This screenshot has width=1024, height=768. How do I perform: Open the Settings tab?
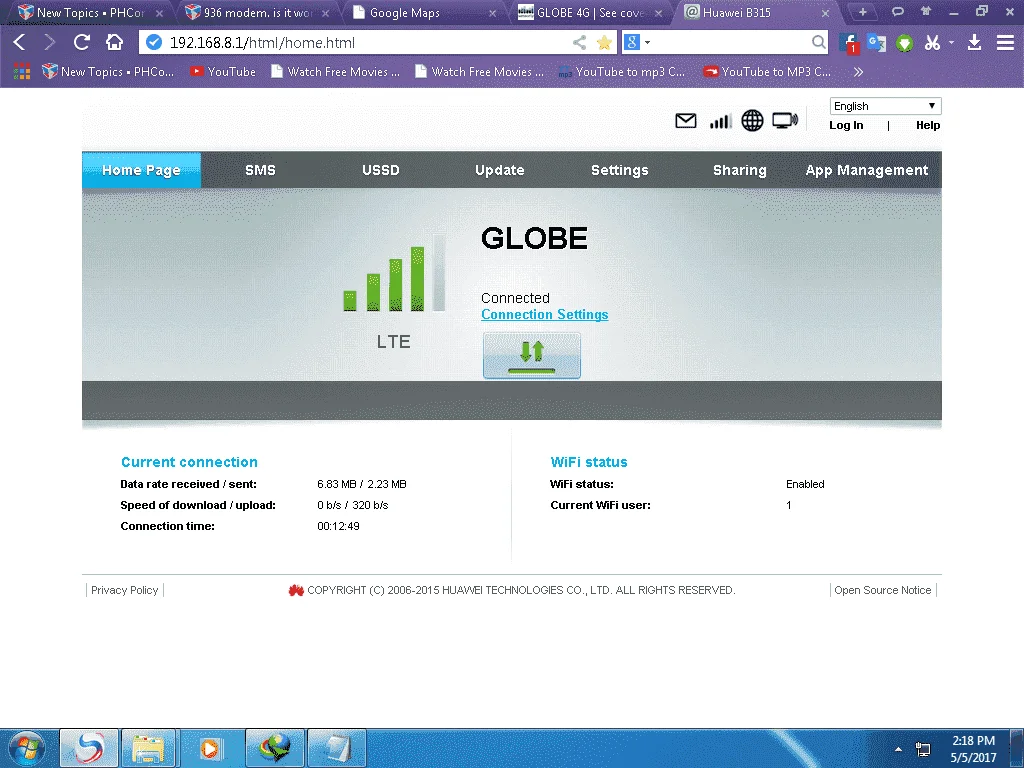tap(620, 170)
